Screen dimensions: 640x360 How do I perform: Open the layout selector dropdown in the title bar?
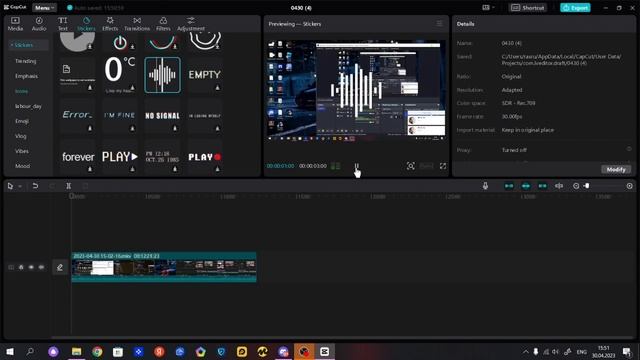pos(488,8)
